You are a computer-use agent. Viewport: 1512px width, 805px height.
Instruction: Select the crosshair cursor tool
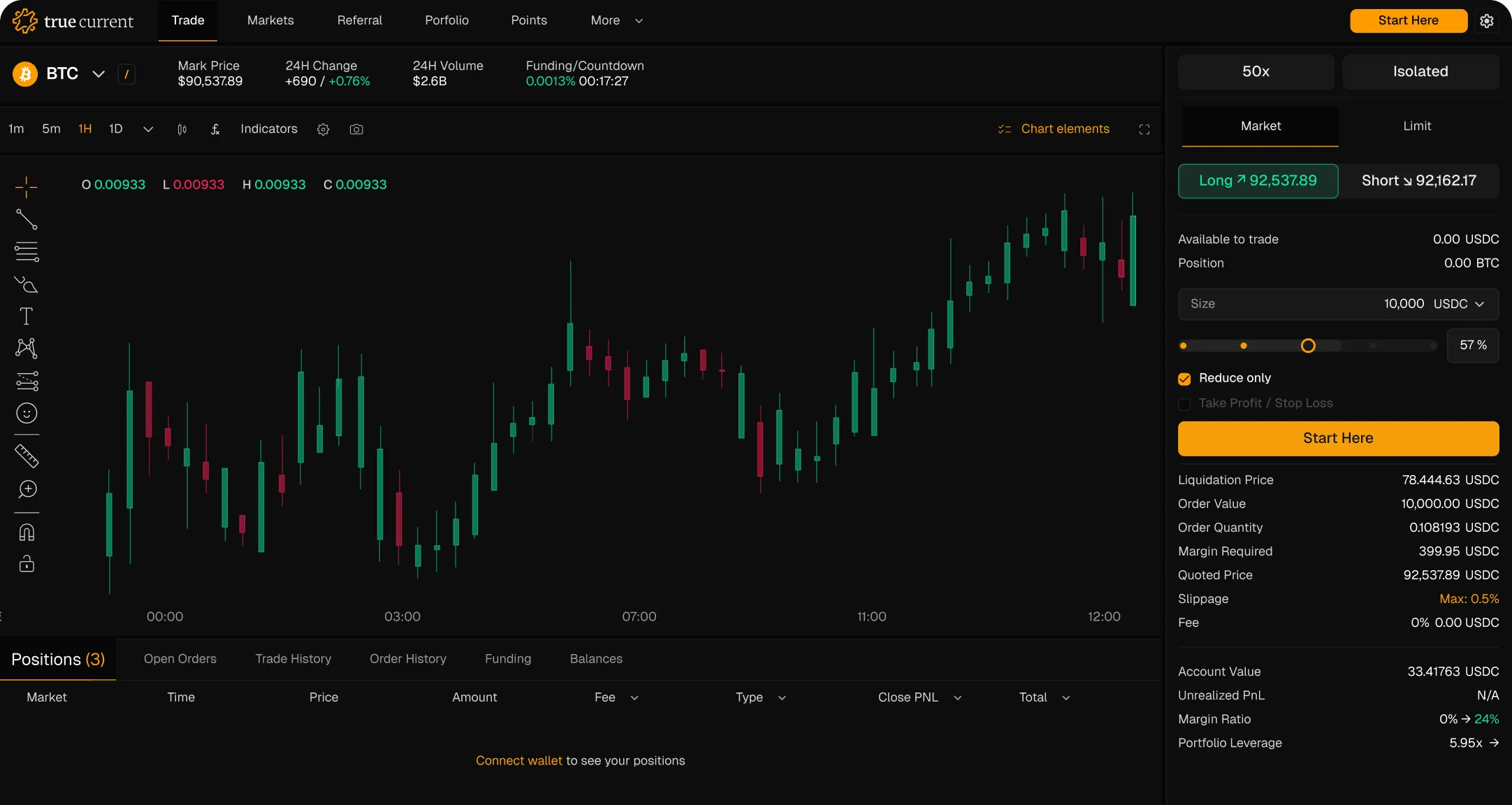(27, 187)
